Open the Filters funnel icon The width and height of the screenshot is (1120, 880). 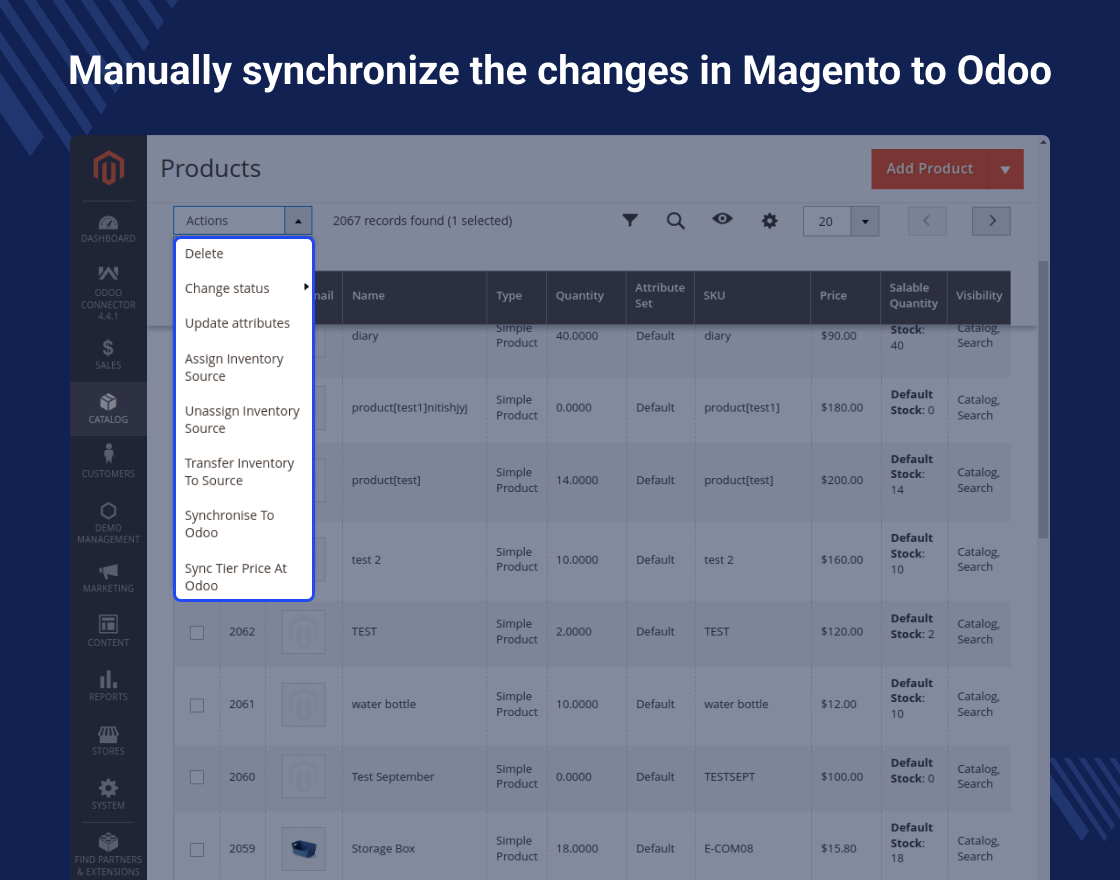[630, 221]
